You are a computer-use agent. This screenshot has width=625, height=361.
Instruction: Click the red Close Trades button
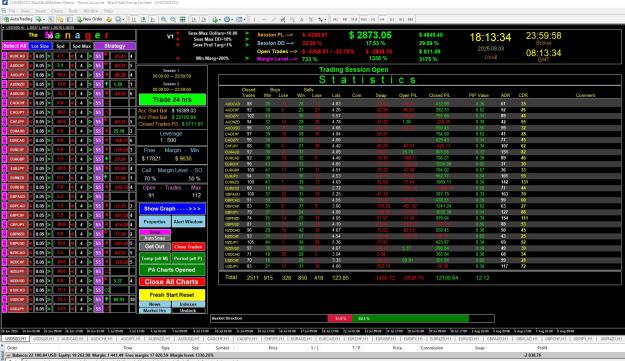pyautogui.click(x=189, y=247)
